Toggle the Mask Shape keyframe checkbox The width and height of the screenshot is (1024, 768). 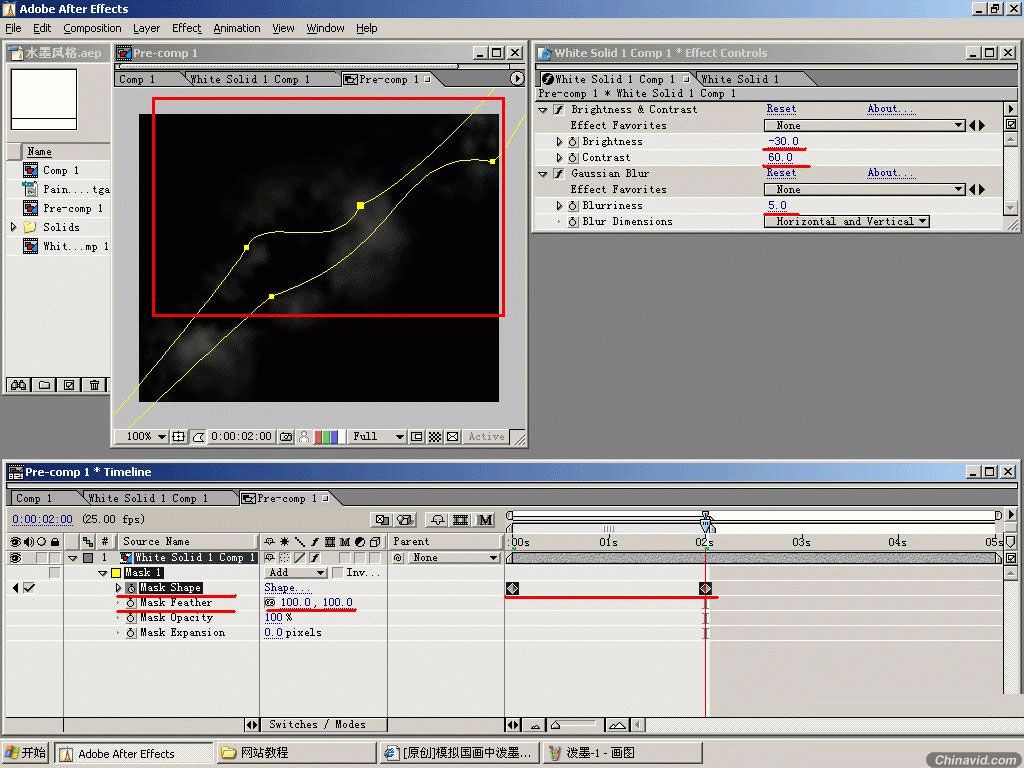pos(29,588)
